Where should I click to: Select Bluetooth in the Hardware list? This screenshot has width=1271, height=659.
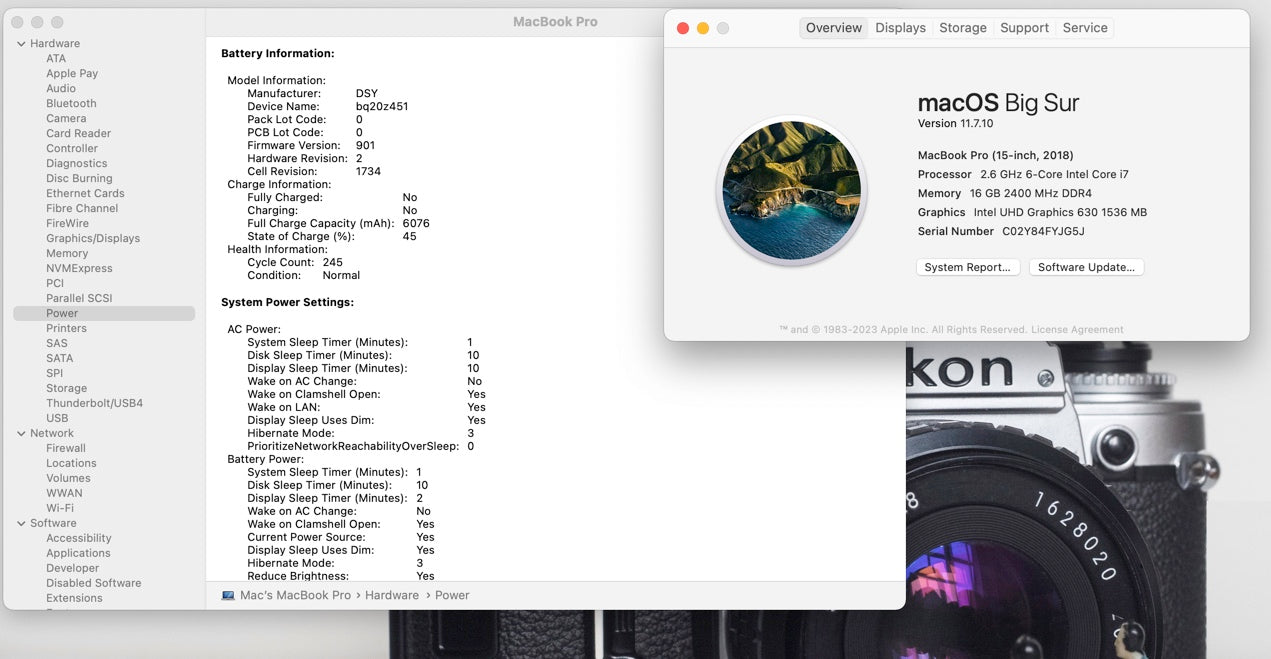pyautogui.click(x=71, y=104)
